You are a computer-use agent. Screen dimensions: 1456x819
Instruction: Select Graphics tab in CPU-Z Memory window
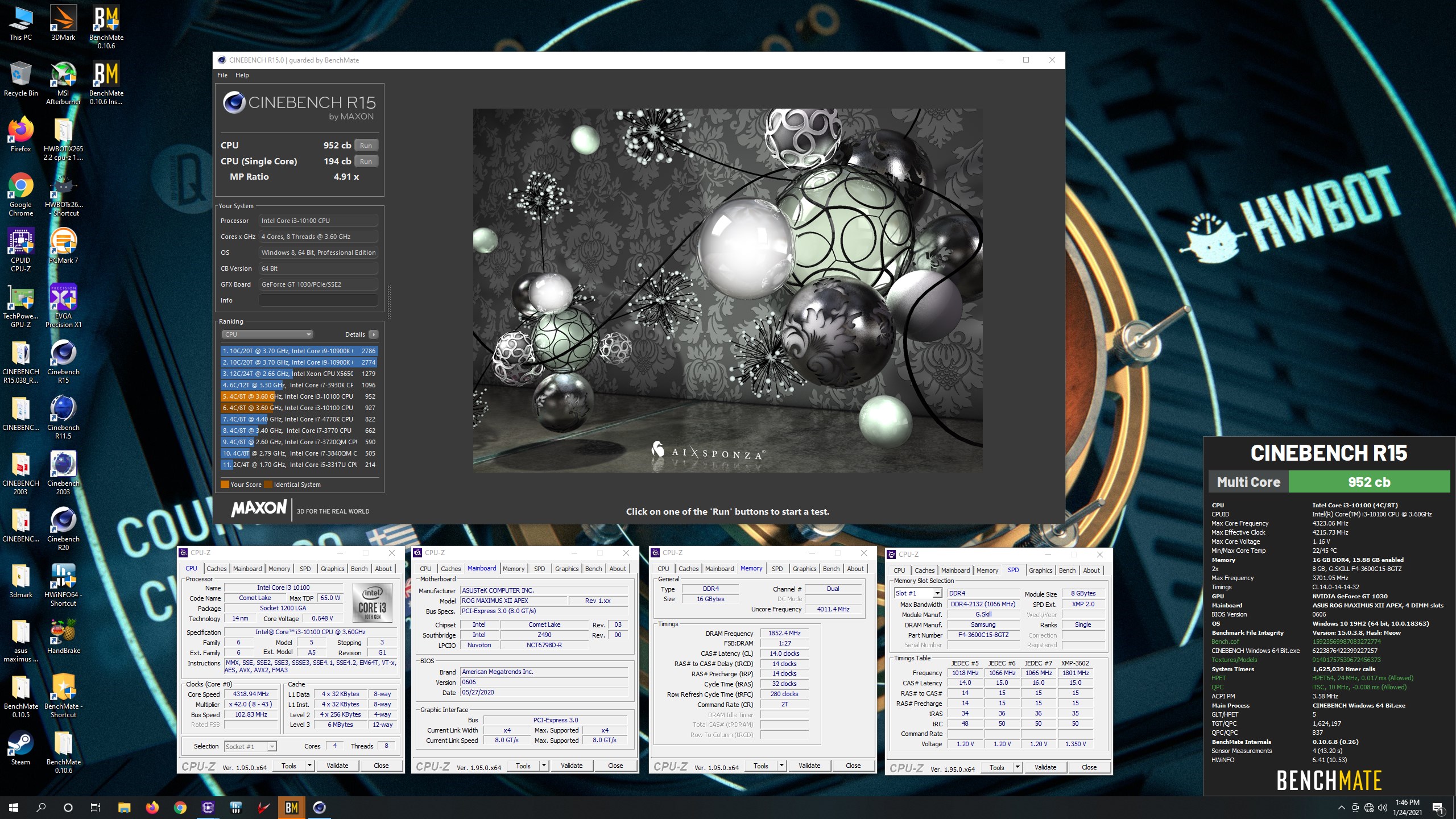tap(804, 569)
